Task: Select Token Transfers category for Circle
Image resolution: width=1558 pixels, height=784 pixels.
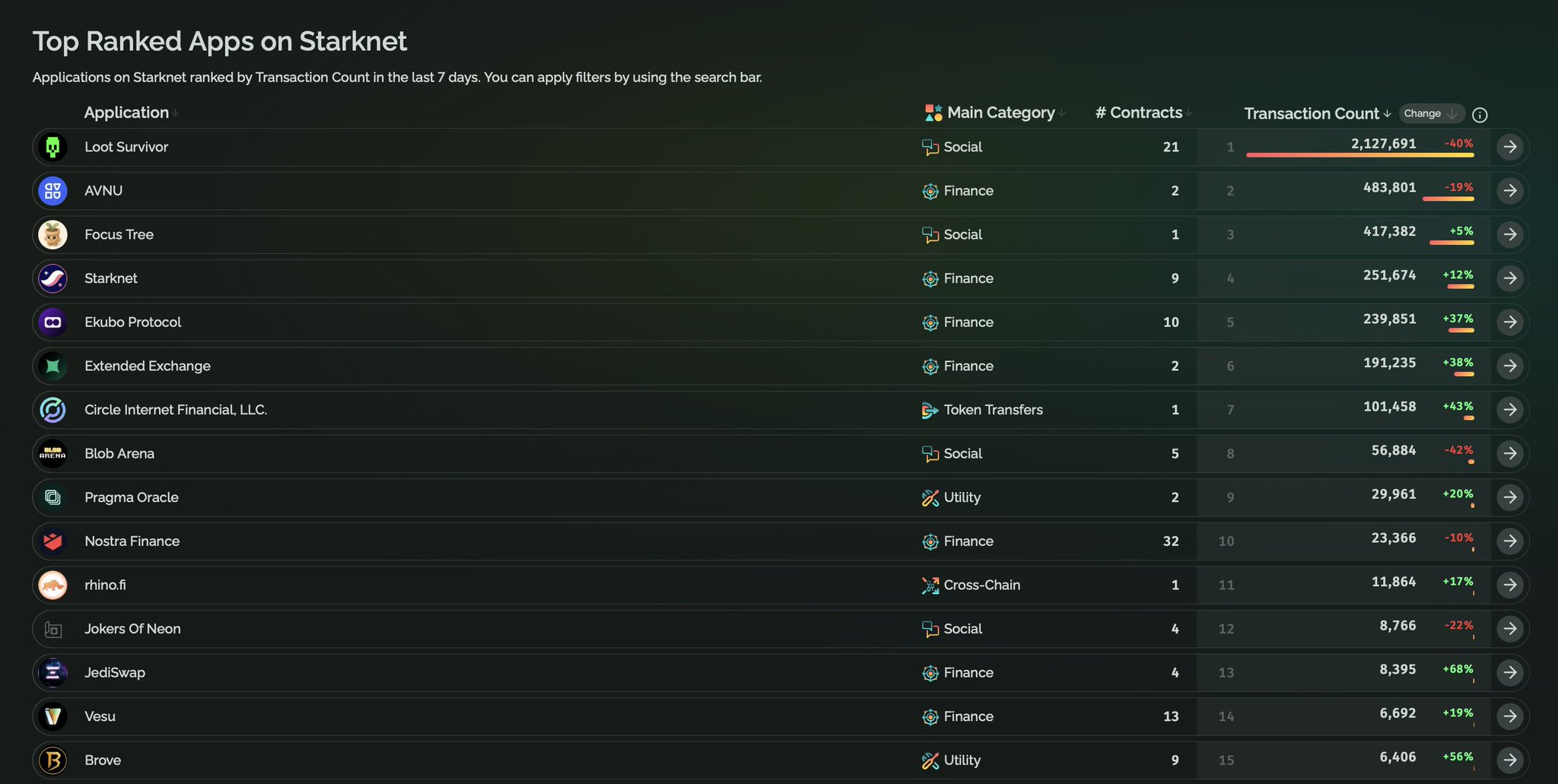Action: click(x=993, y=410)
